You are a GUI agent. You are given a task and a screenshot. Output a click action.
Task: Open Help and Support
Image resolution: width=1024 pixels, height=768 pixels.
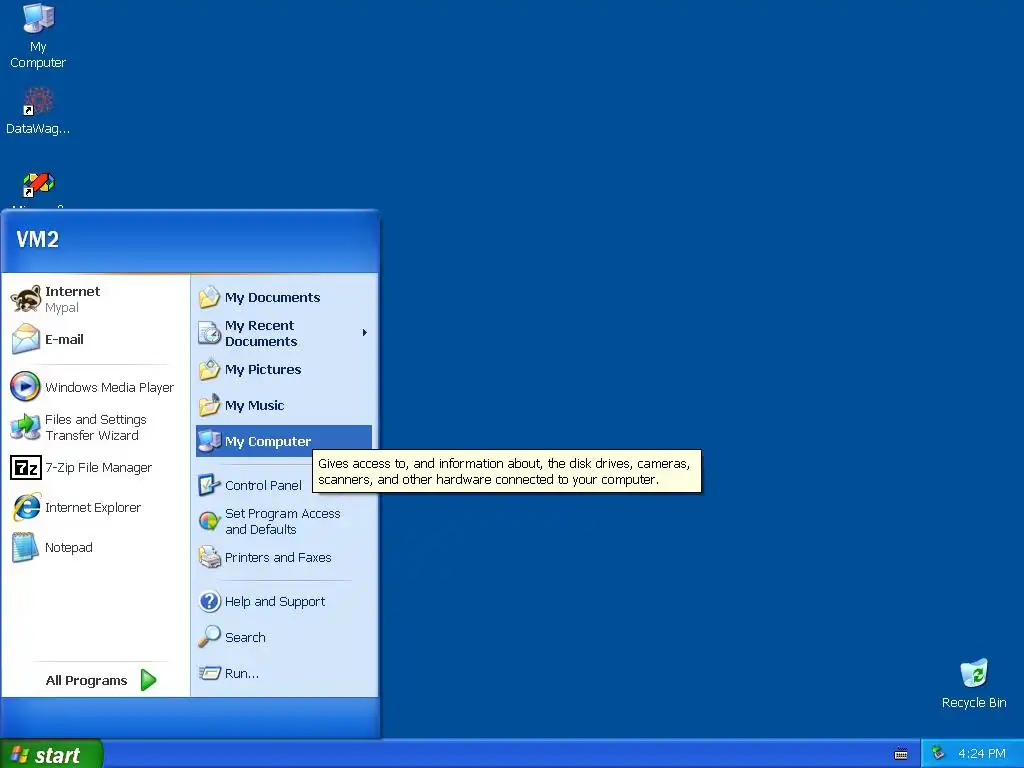pos(283,601)
